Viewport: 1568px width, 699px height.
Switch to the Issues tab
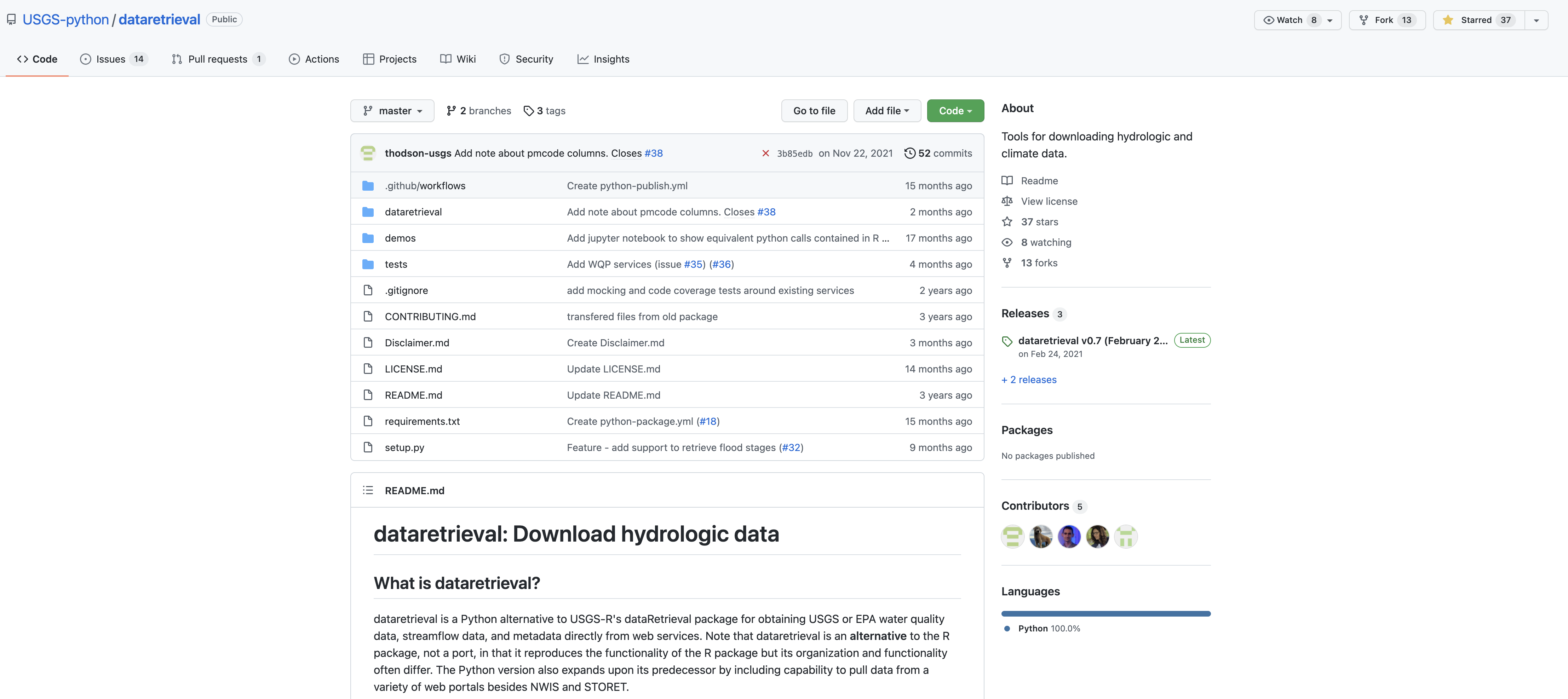coord(114,59)
